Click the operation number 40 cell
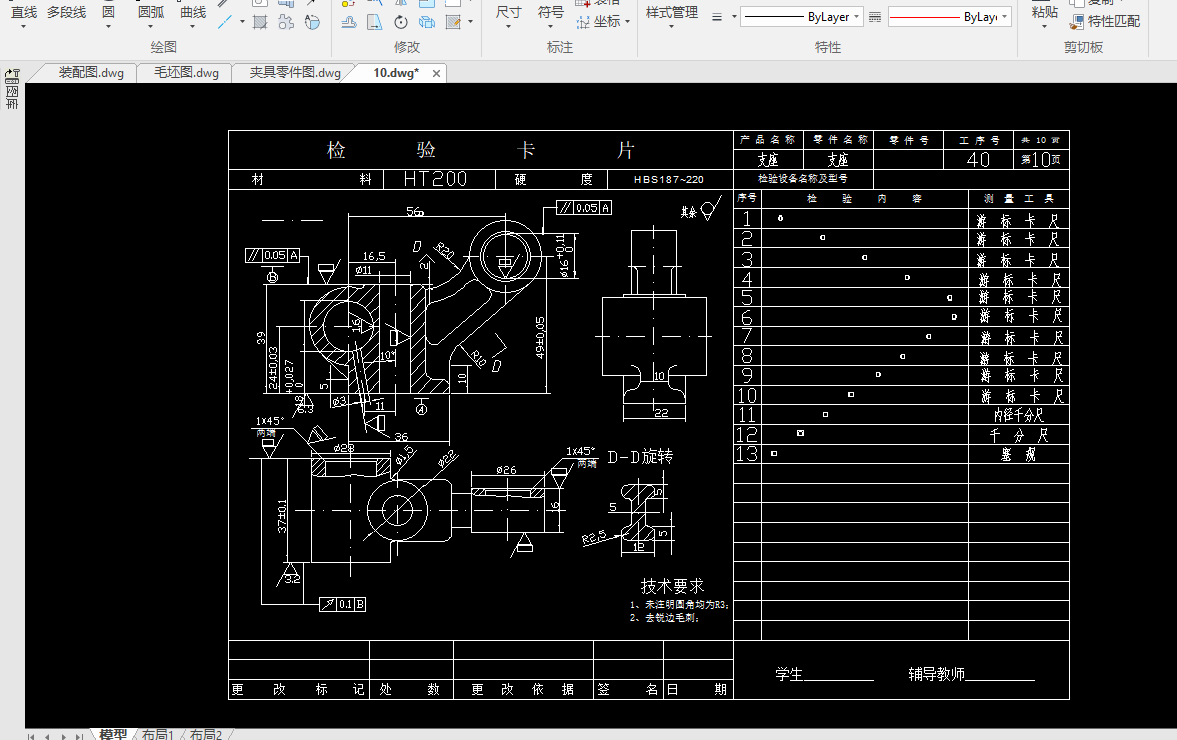 point(978,160)
